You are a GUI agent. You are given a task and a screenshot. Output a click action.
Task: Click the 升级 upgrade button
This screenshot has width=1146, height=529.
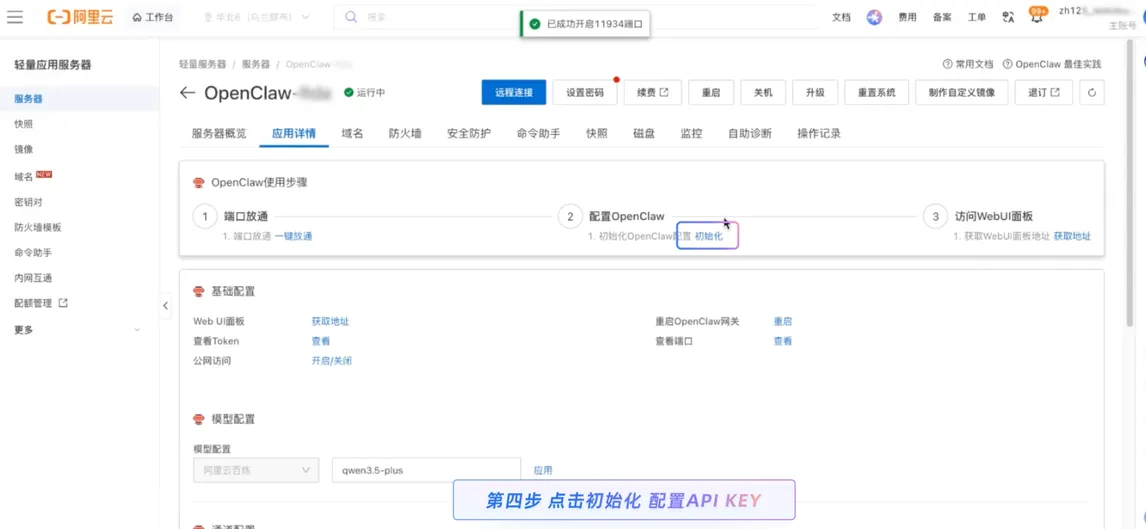click(x=815, y=93)
